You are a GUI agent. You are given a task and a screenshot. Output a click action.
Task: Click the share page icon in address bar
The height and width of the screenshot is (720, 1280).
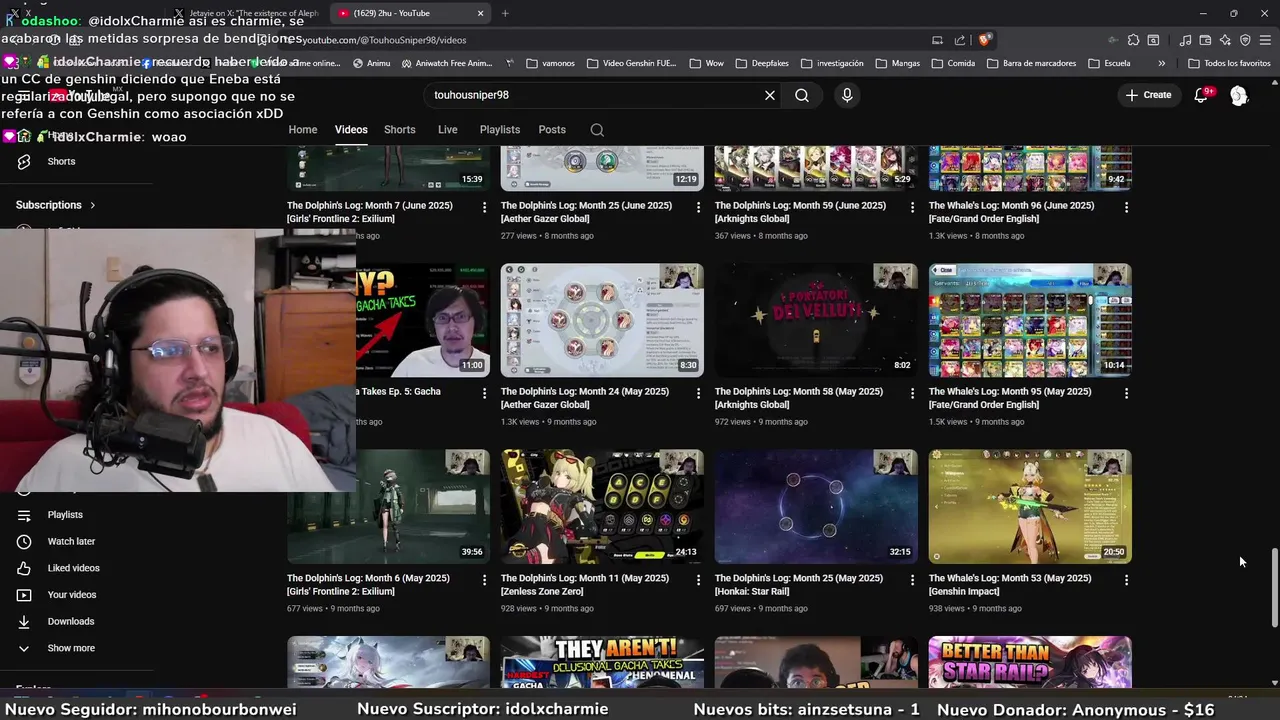(960, 40)
